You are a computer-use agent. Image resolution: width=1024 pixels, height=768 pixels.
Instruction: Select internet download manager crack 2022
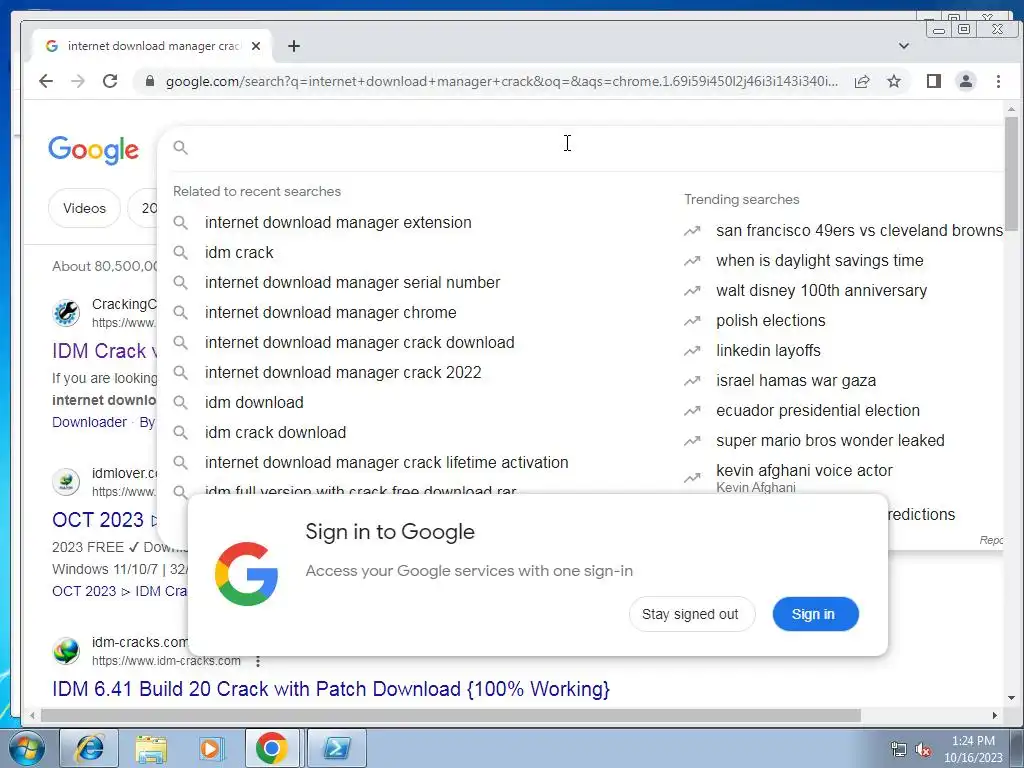point(343,372)
